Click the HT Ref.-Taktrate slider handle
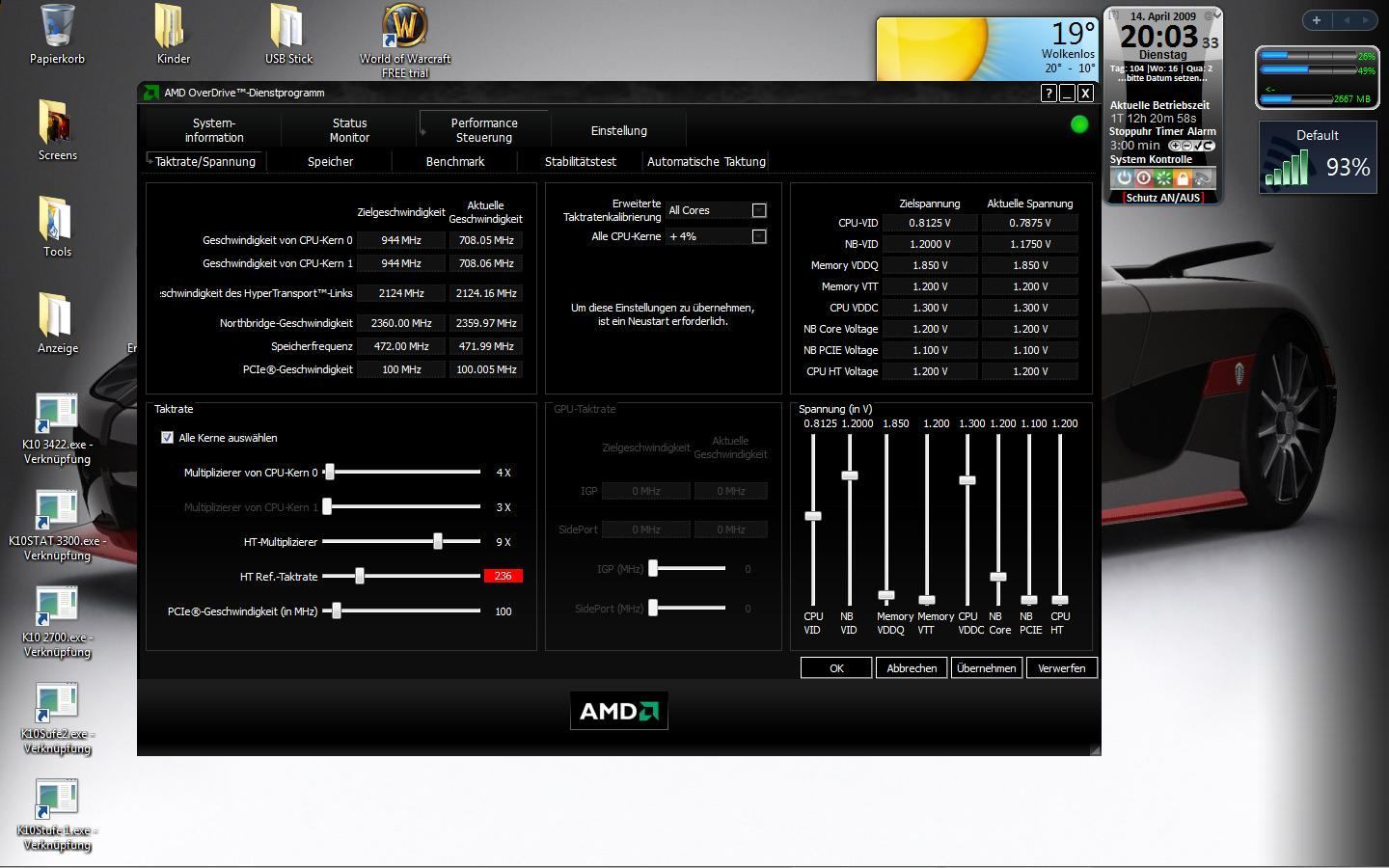This screenshot has height=868, width=1389. [360, 576]
